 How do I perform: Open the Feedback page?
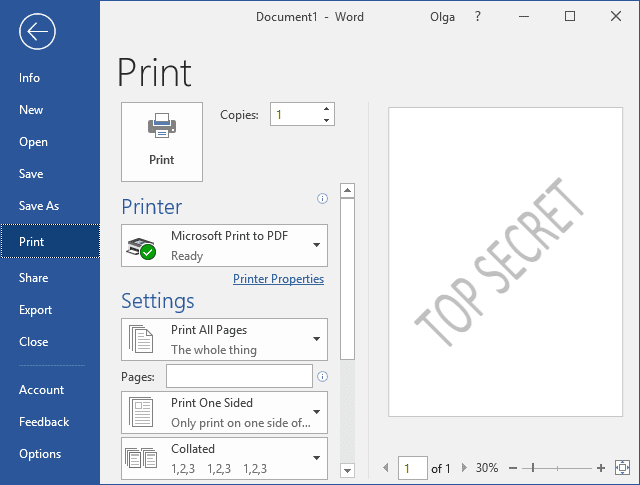click(x=50, y=422)
